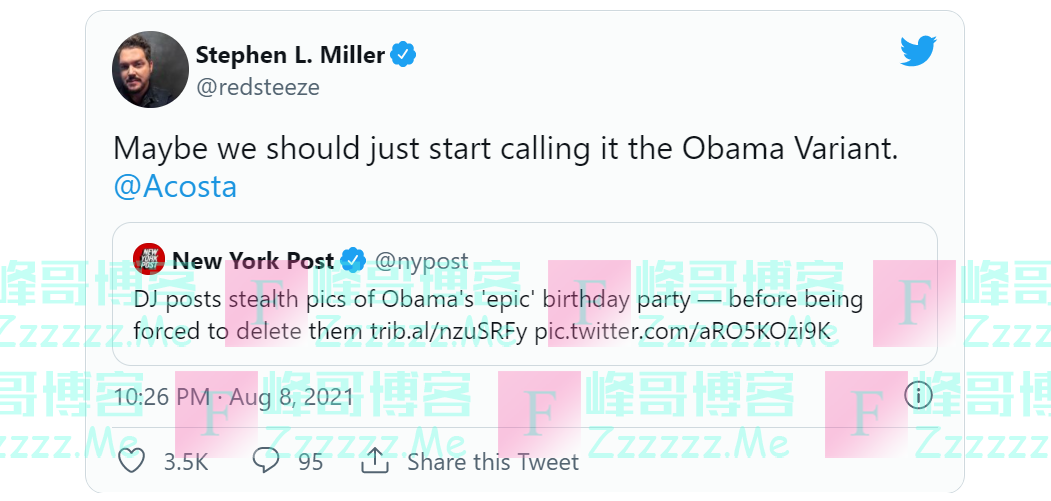Click Stephen L. Miller's verified badge
The image size is (1051, 501).
coord(403,55)
